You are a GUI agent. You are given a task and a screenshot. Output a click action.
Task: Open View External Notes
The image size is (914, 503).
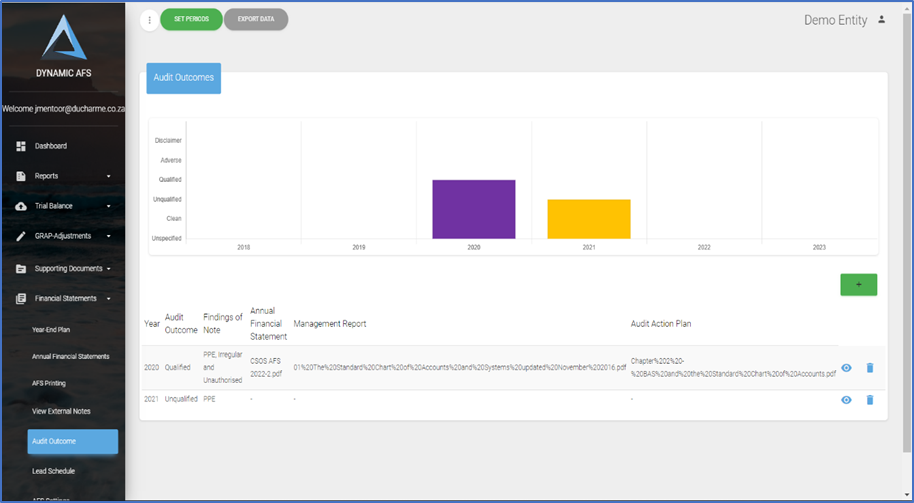click(x=61, y=411)
